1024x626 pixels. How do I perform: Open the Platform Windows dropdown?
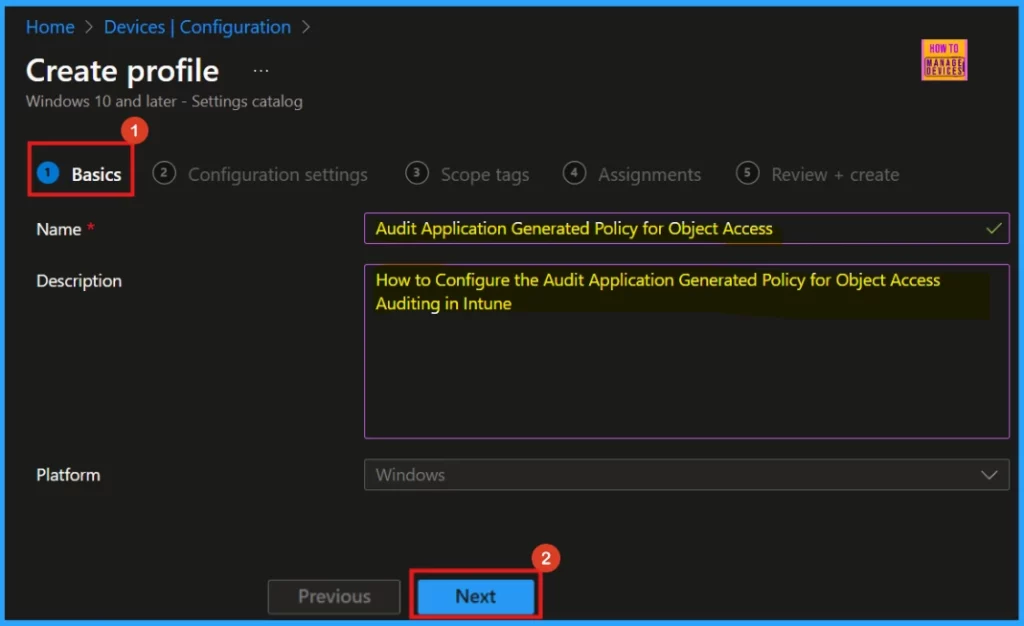pos(686,475)
